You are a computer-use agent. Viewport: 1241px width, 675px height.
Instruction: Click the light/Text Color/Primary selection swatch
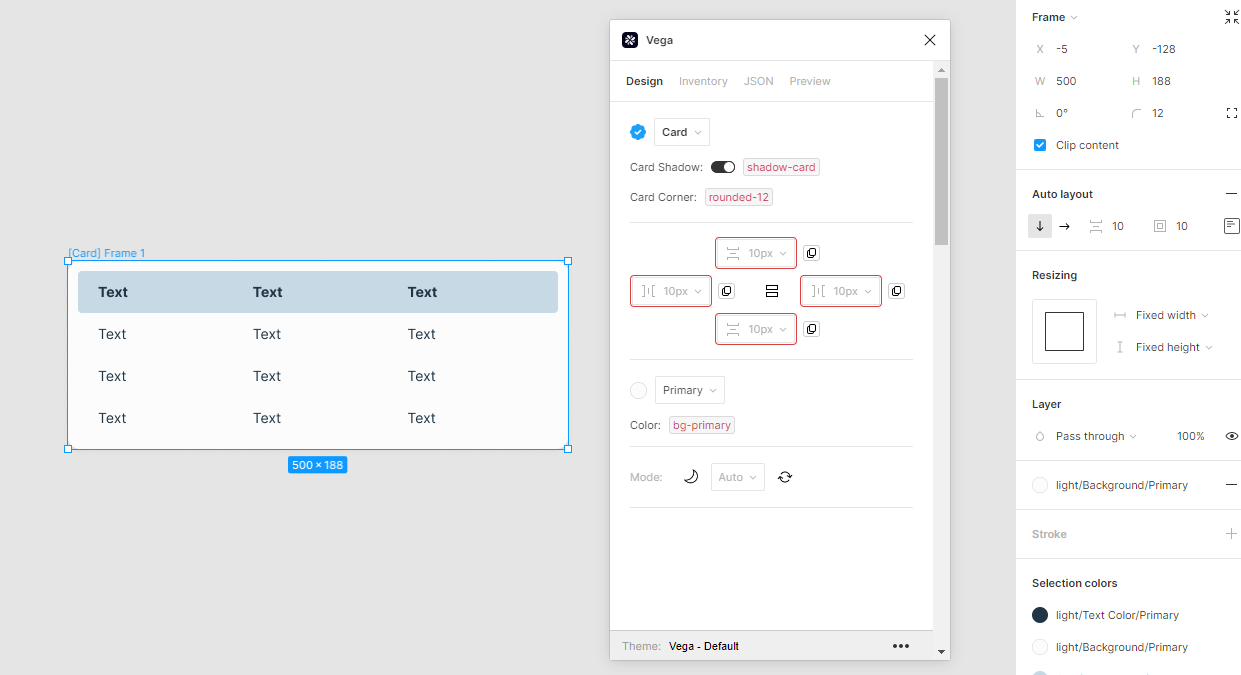point(1040,615)
